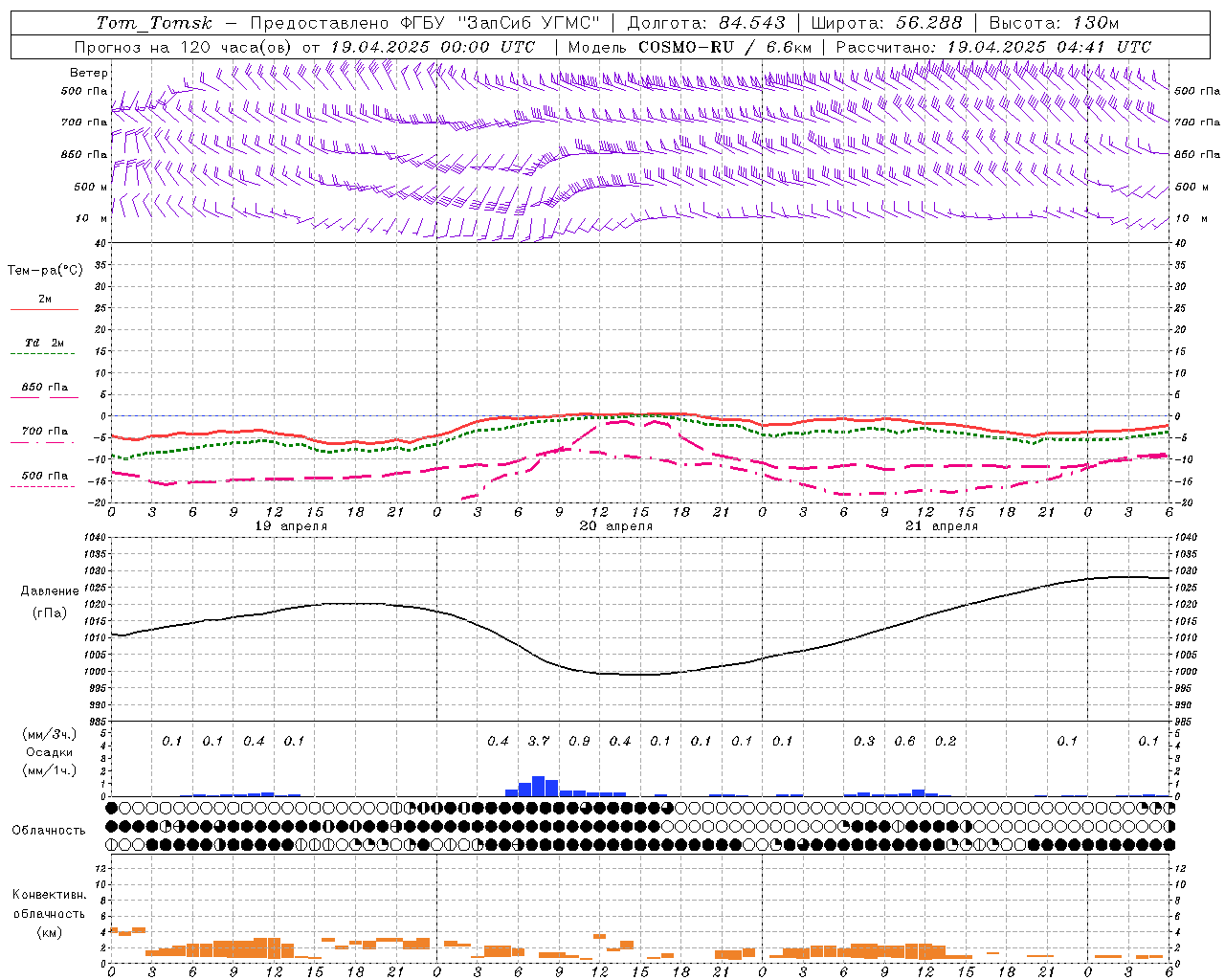The image size is (1225, 980).
Task: Click the "19 апреля" date label
Action: click(291, 526)
